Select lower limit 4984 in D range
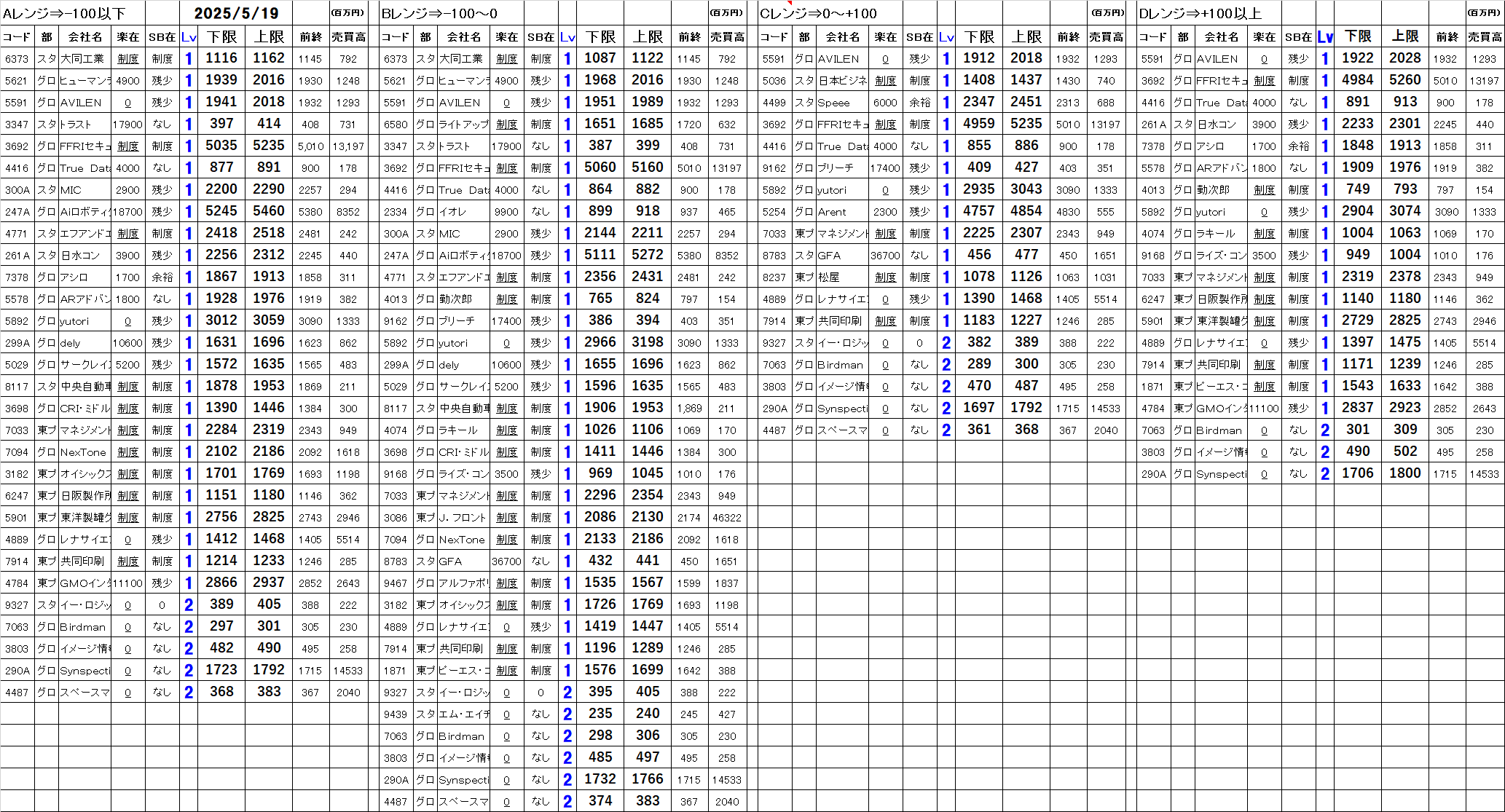1505x812 pixels. click(1358, 80)
